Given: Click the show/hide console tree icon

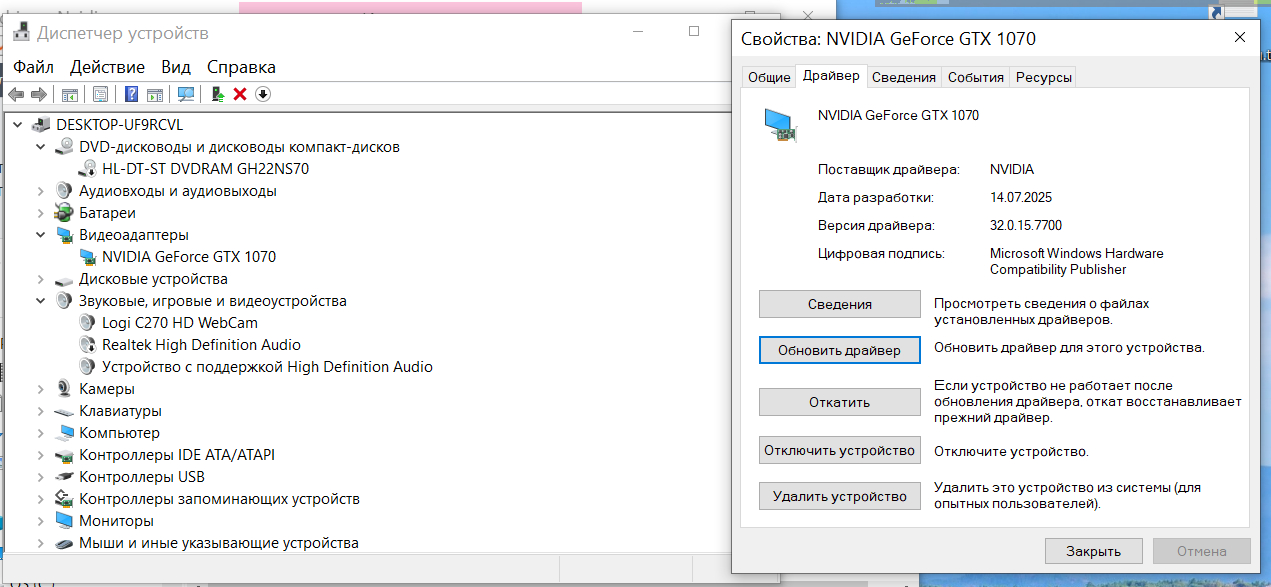Looking at the screenshot, I should pos(70,94).
